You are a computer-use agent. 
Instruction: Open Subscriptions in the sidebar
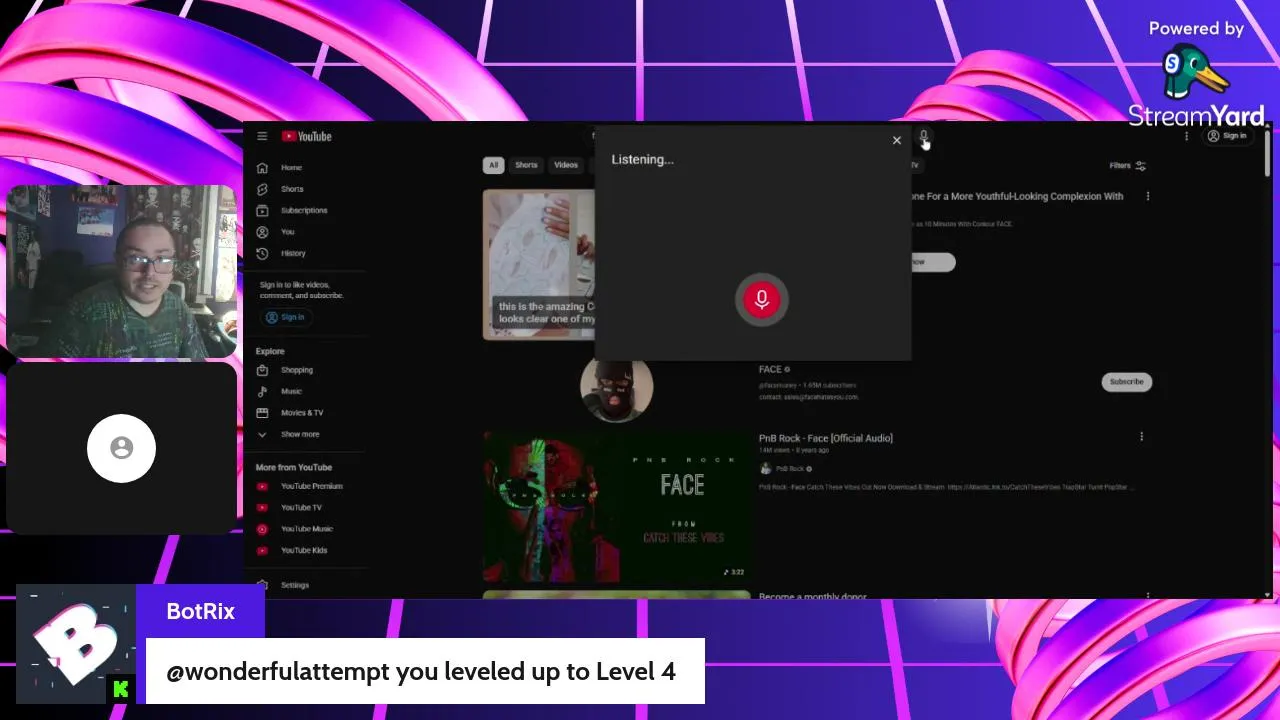[x=304, y=210]
